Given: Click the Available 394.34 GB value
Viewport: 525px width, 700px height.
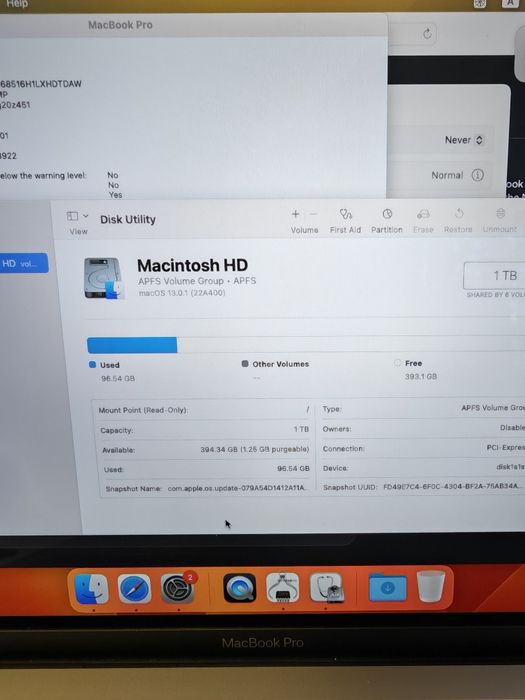Looking at the screenshot, I should pyautogui.click(x=254, y=449).
